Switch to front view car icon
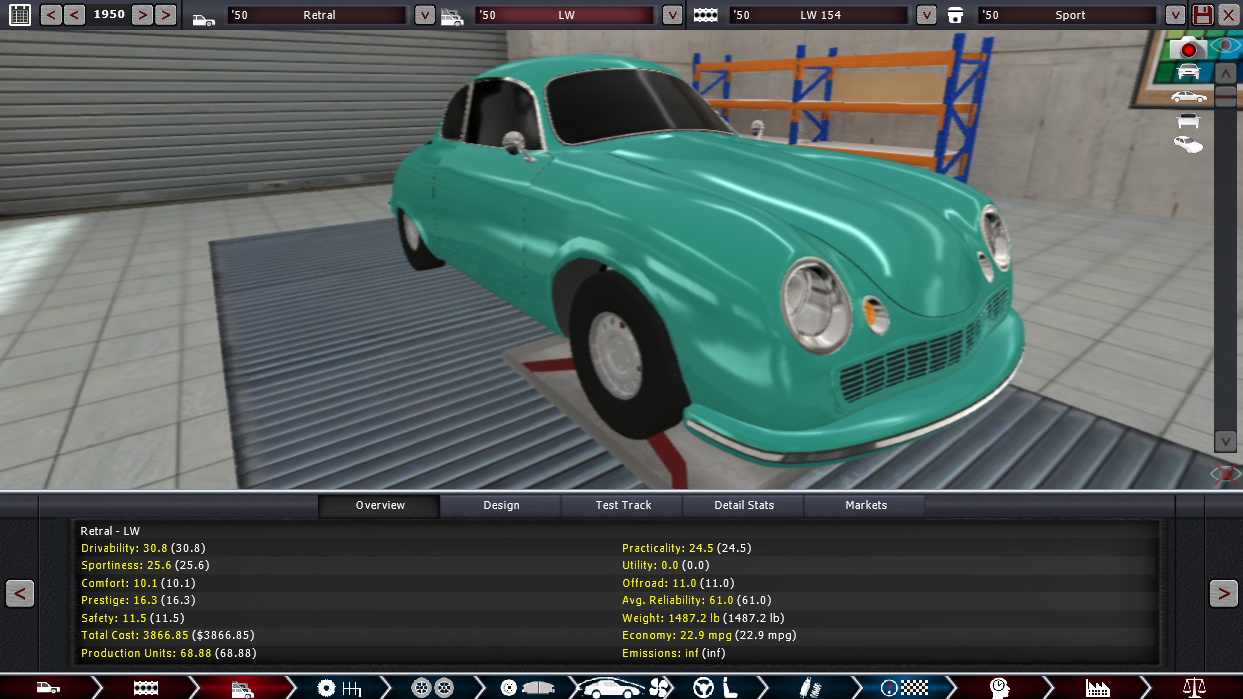The image size is (1243, 699). pos(1188,72)
